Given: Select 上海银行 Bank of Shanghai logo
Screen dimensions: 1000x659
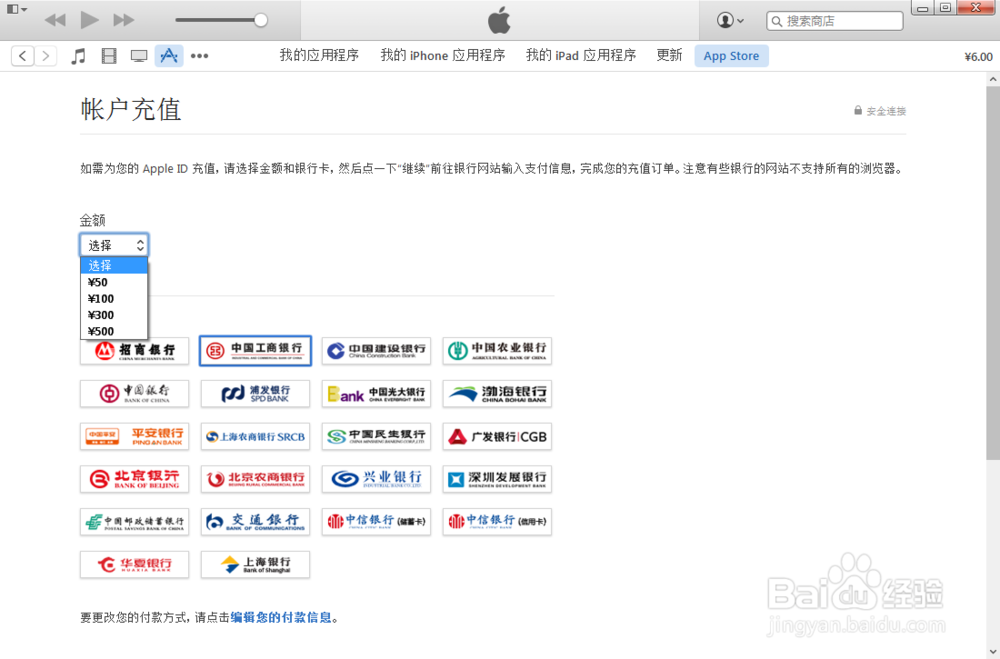Looking at the screenshot, I should point(255,565).
